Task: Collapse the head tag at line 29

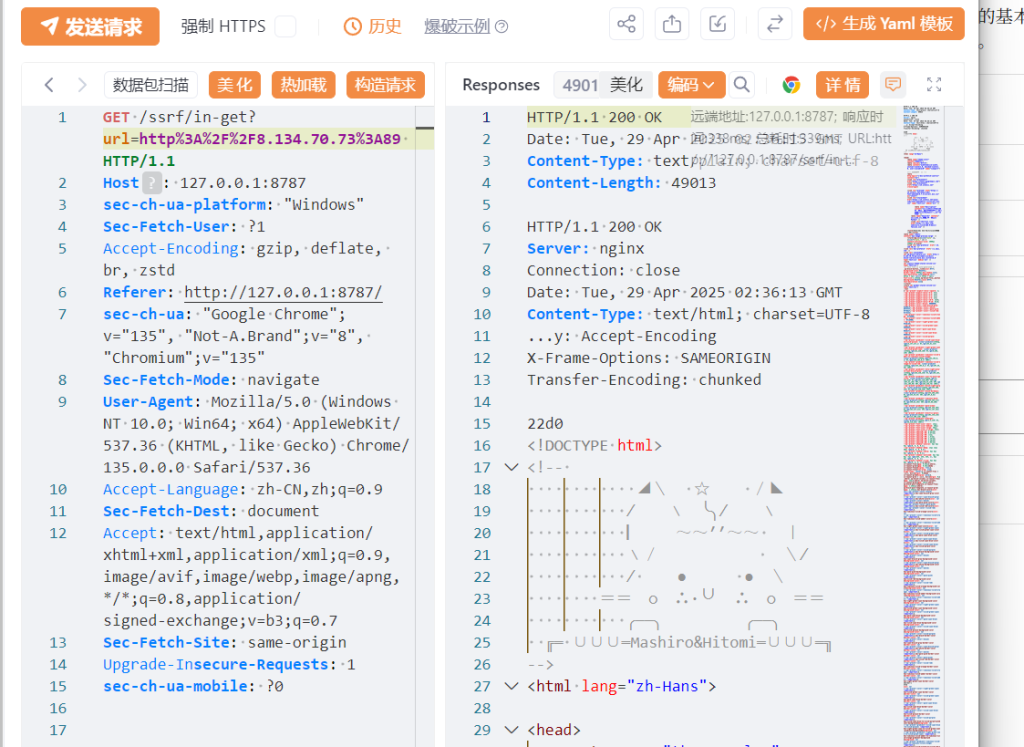Action: 512,730
